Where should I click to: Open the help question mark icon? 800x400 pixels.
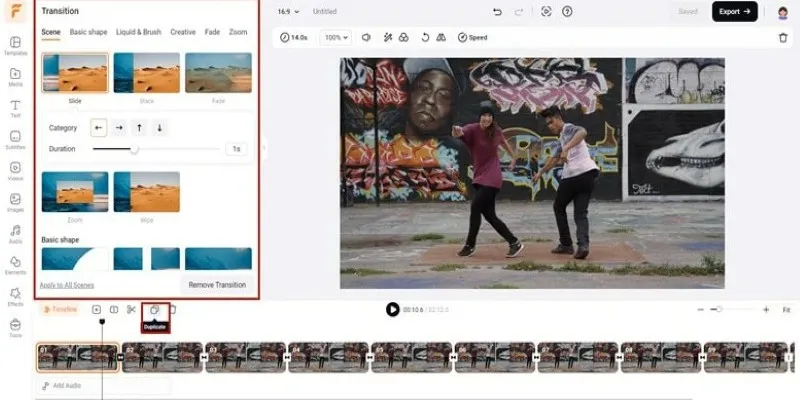click(x=567, y=11)
